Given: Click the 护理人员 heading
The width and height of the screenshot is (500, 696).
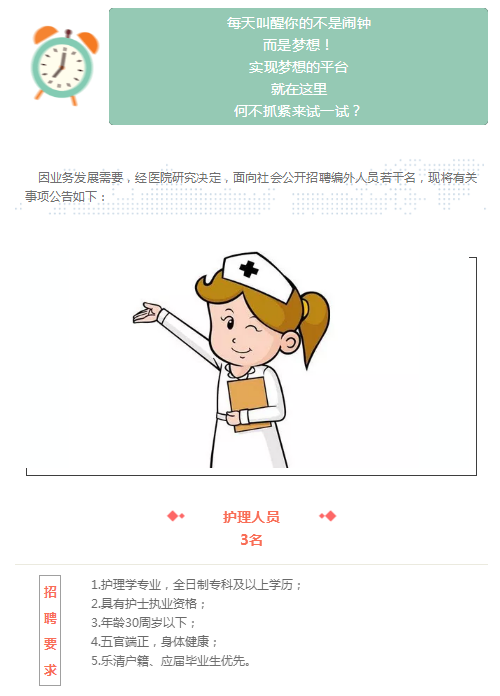Looking at the screenshot, I should coord(251,517).
